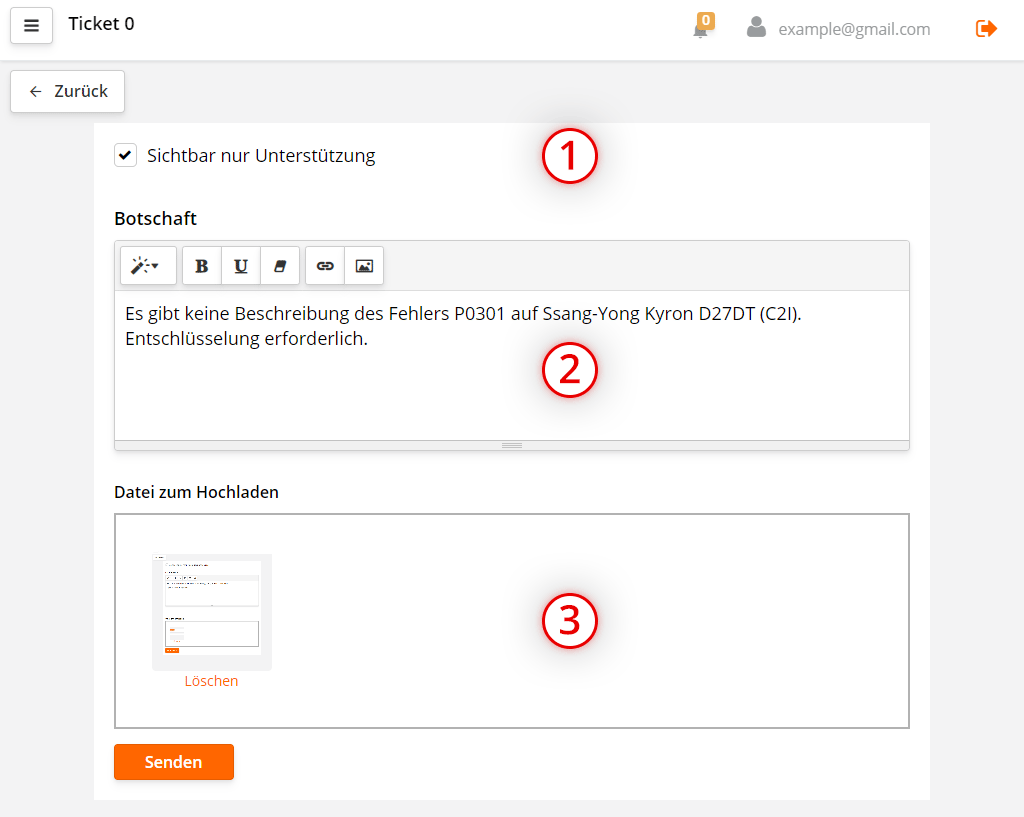Uncheck the 'Sichtbar nur Unterstützung' checkbox
The height and width of the screenshot is (817, 1024).
pos(125,155)
